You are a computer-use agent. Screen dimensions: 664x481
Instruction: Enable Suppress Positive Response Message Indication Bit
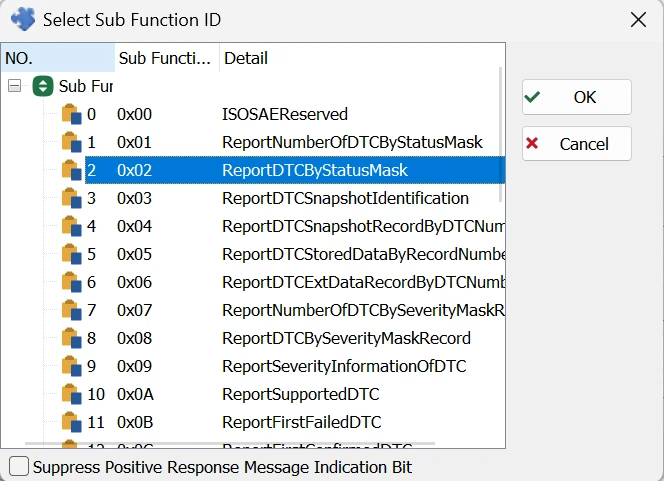coord(19,467)
